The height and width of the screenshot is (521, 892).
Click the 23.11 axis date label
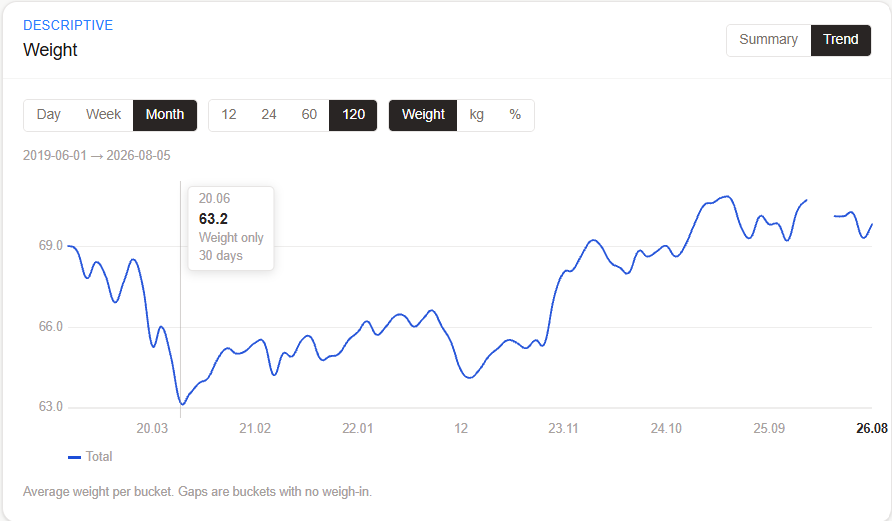563,428
